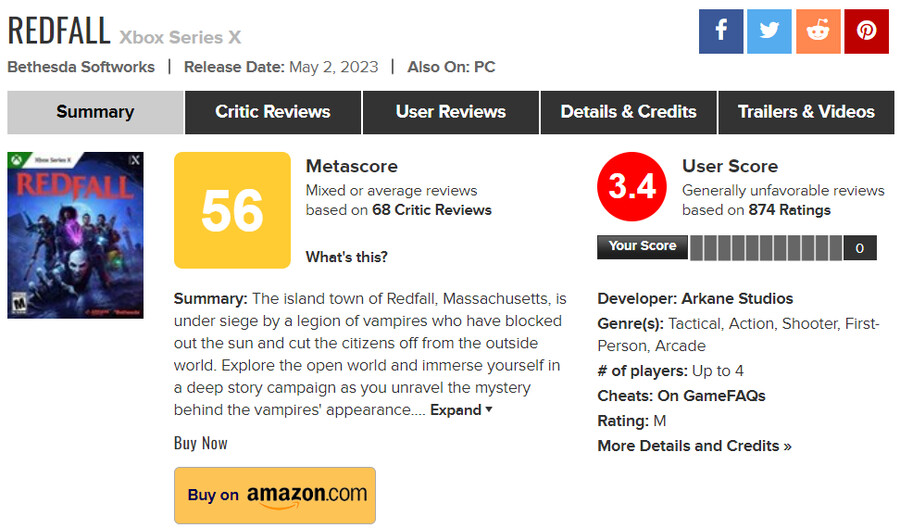The height and width of the screenshot is (528, 900).
Task: Expand the full game summary text
Action: [461, 410]
